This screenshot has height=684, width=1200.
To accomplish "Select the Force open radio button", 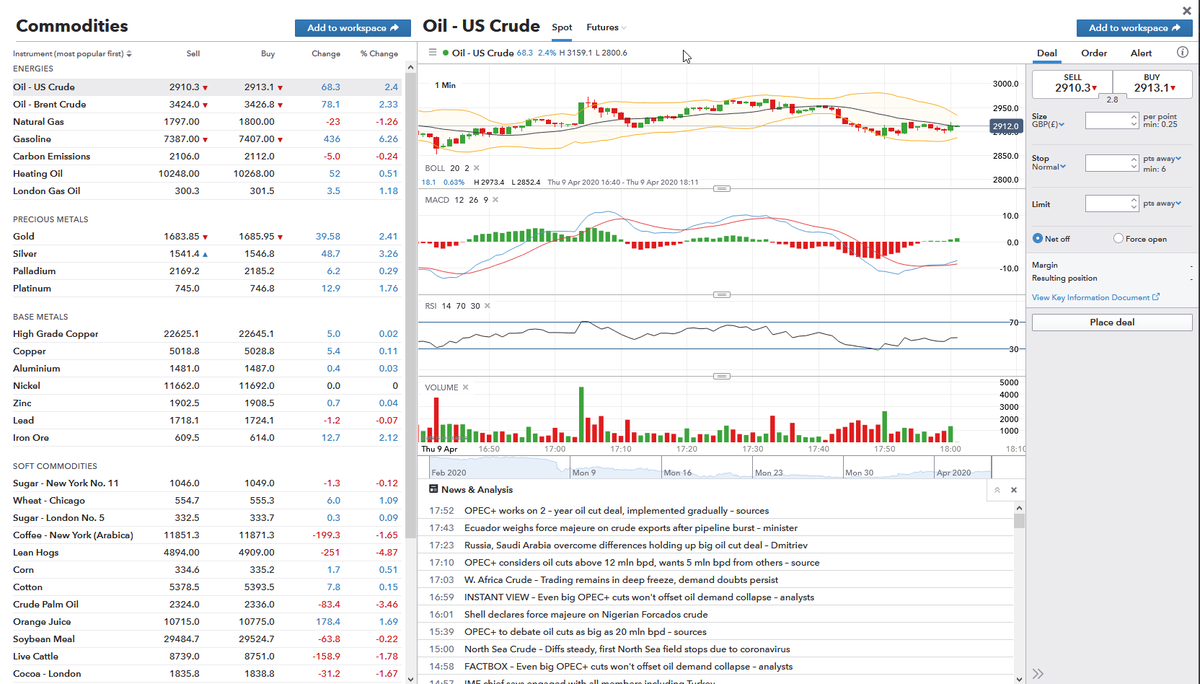I will point(1118,239).
